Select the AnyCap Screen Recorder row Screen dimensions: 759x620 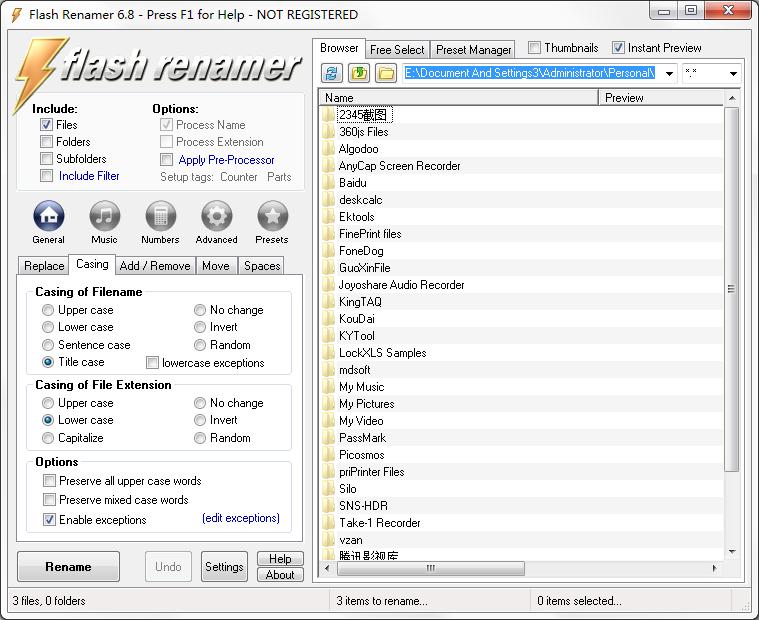(521, 166)
